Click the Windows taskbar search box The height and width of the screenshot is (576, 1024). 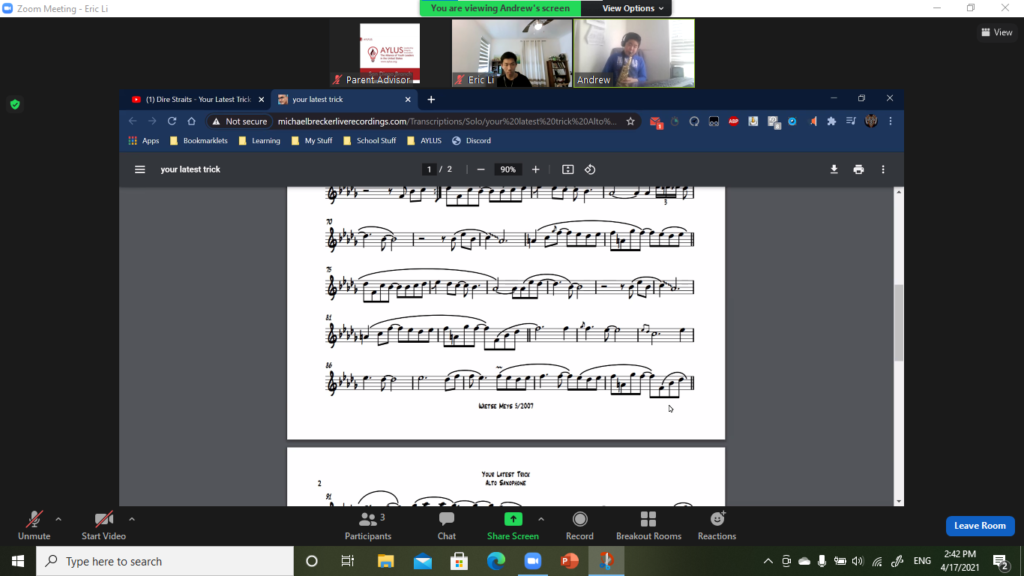[x=165, y=561]
